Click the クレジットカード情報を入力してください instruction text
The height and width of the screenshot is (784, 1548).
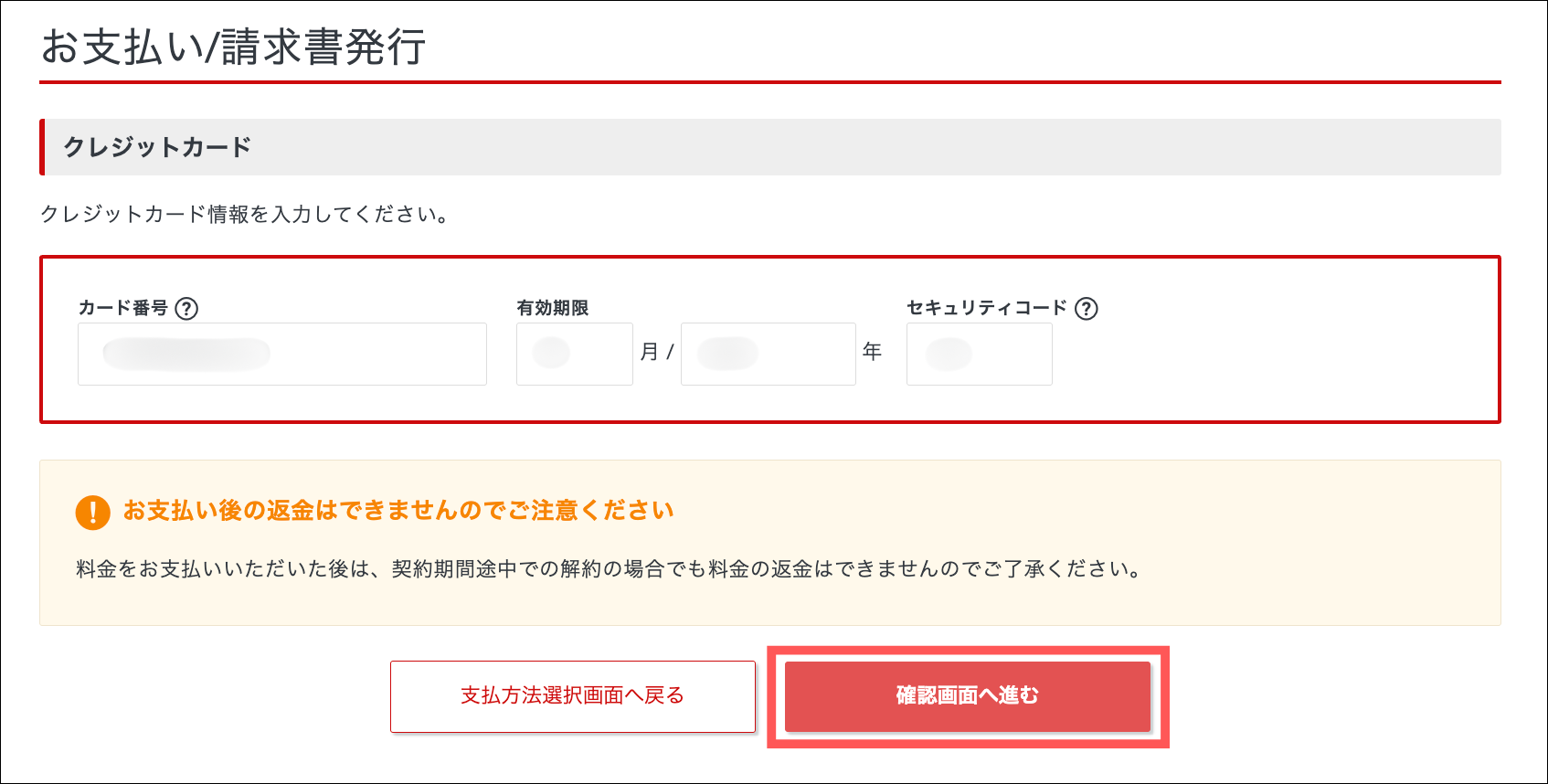pyautogui.click(x=244, y=215)
